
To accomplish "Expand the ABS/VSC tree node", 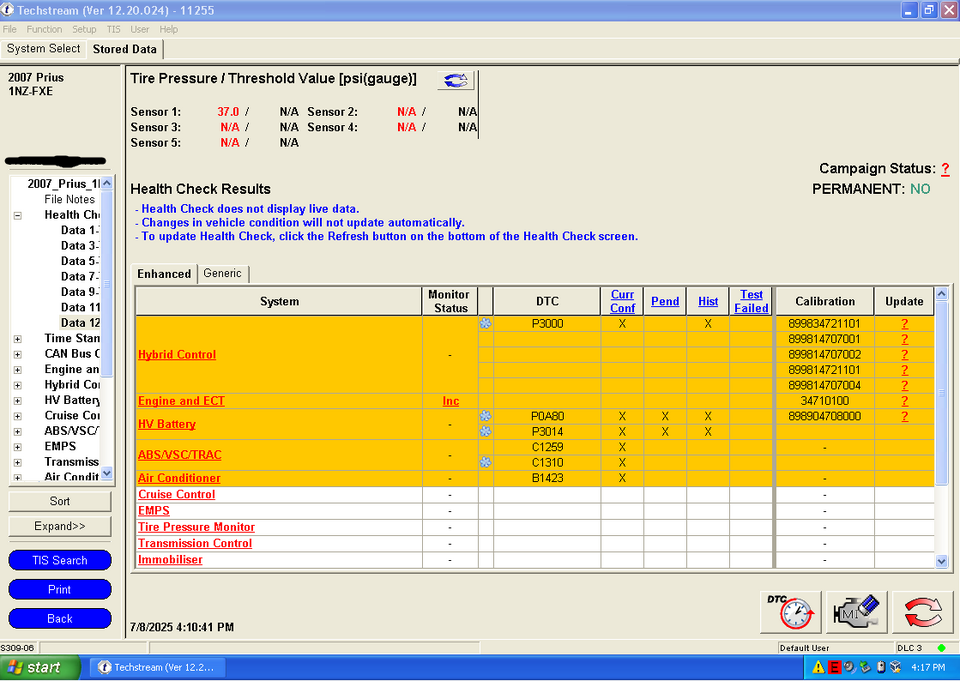I will [18, 431].
